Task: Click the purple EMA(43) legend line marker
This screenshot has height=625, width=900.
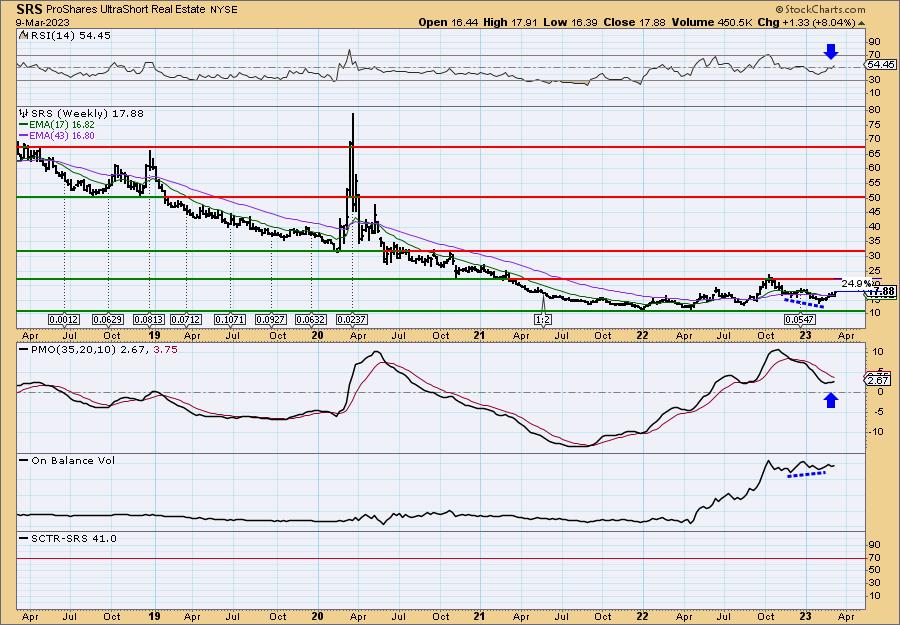Action: (x=23, y=136)
